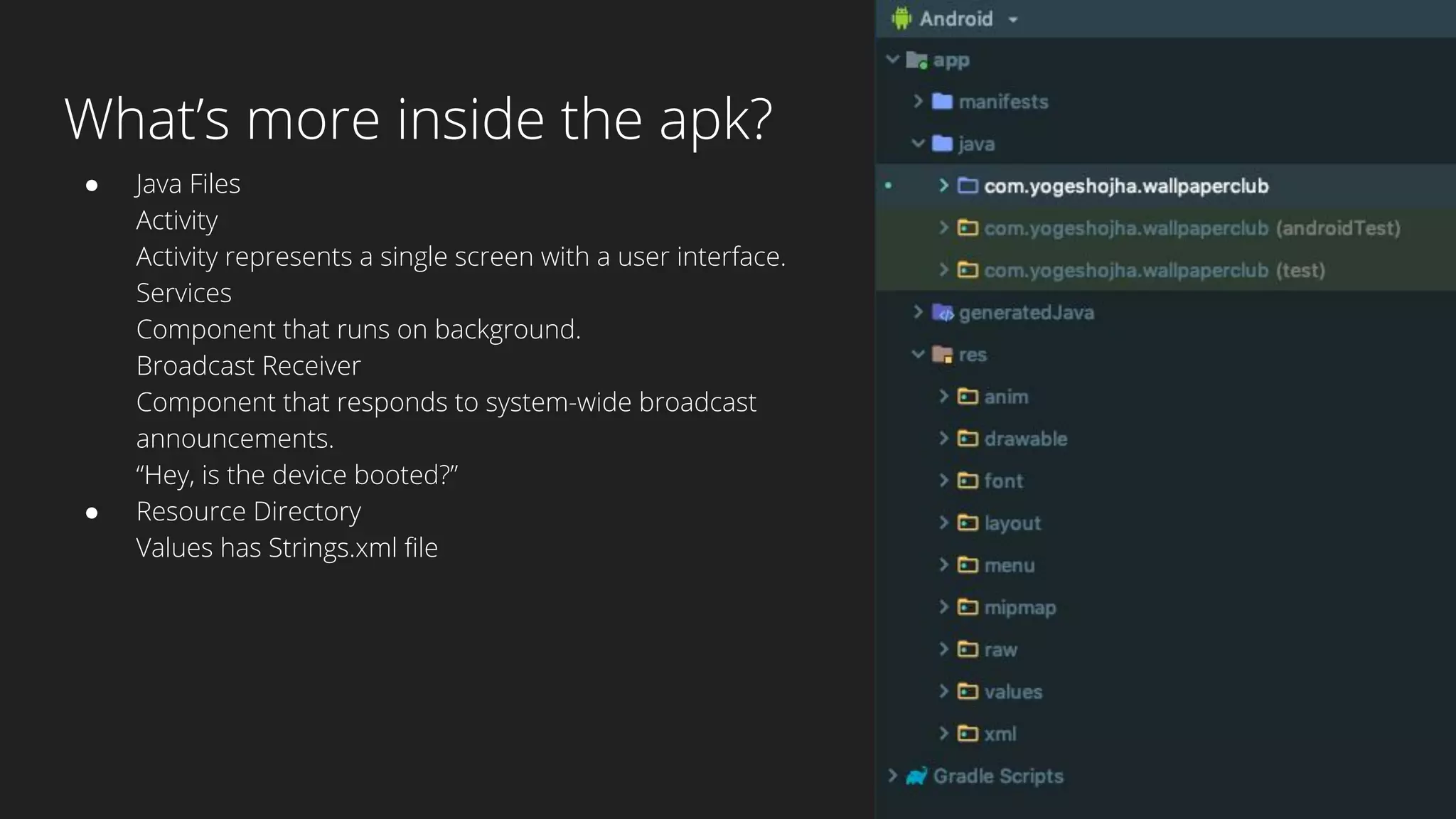
Task: Click the values folder icon
Action: pyautogui.click(x=968, y=691)
